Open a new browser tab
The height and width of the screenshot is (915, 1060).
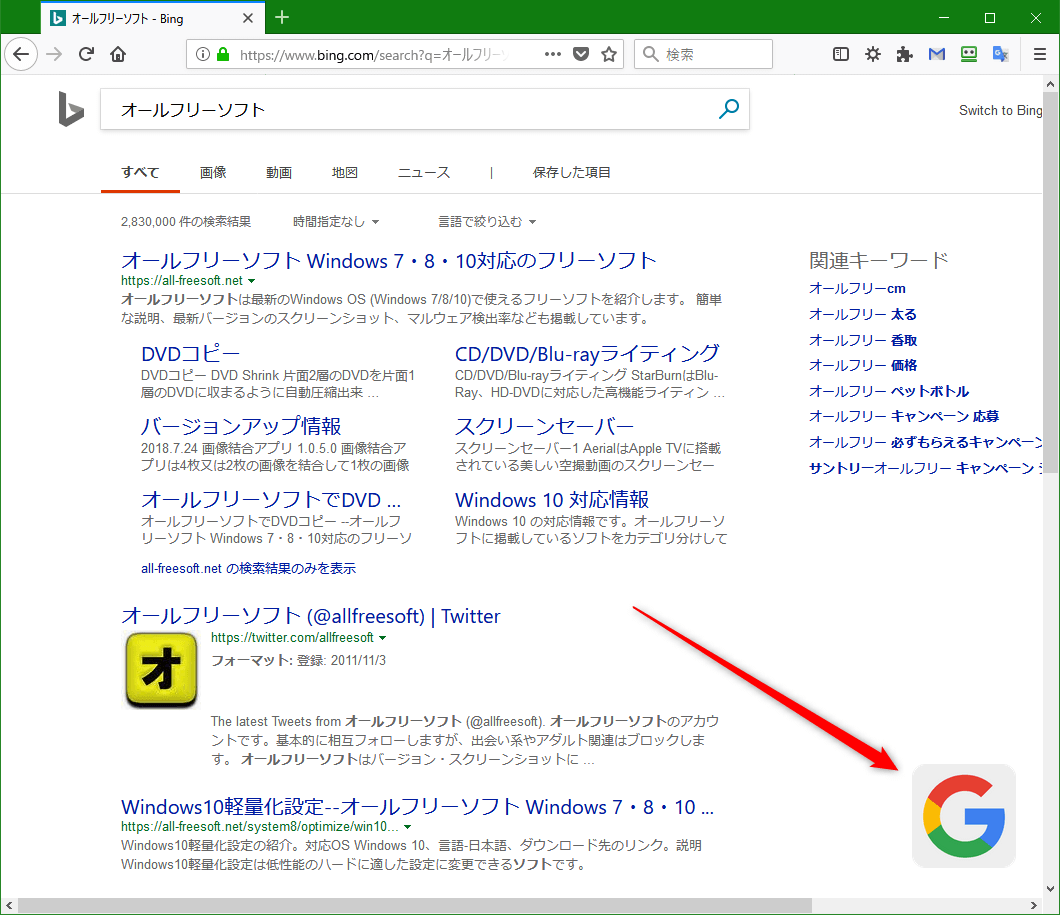pyautogui.click(x=283, y=18)
